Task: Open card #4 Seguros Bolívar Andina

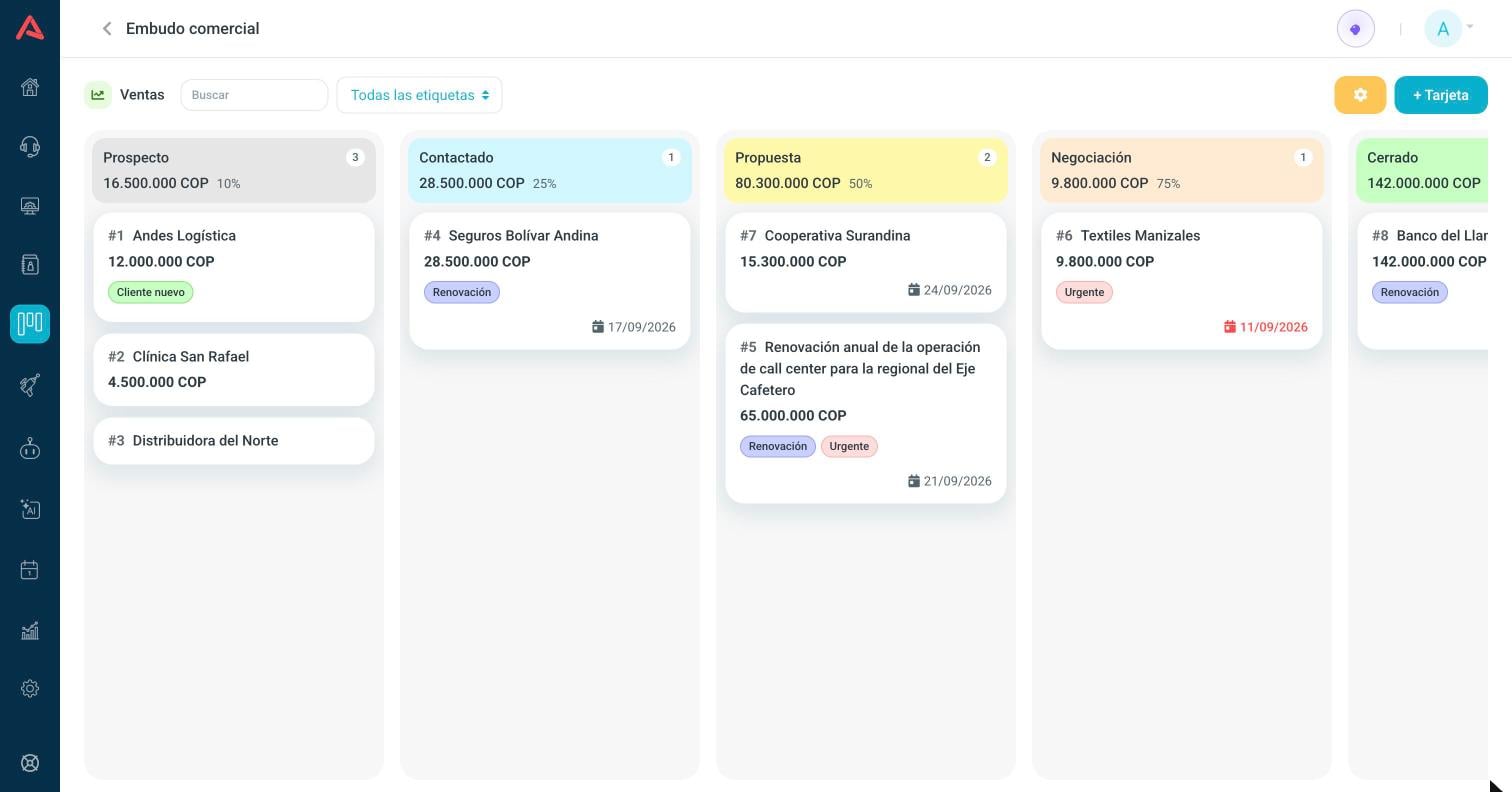Action: tap(550, 281)
